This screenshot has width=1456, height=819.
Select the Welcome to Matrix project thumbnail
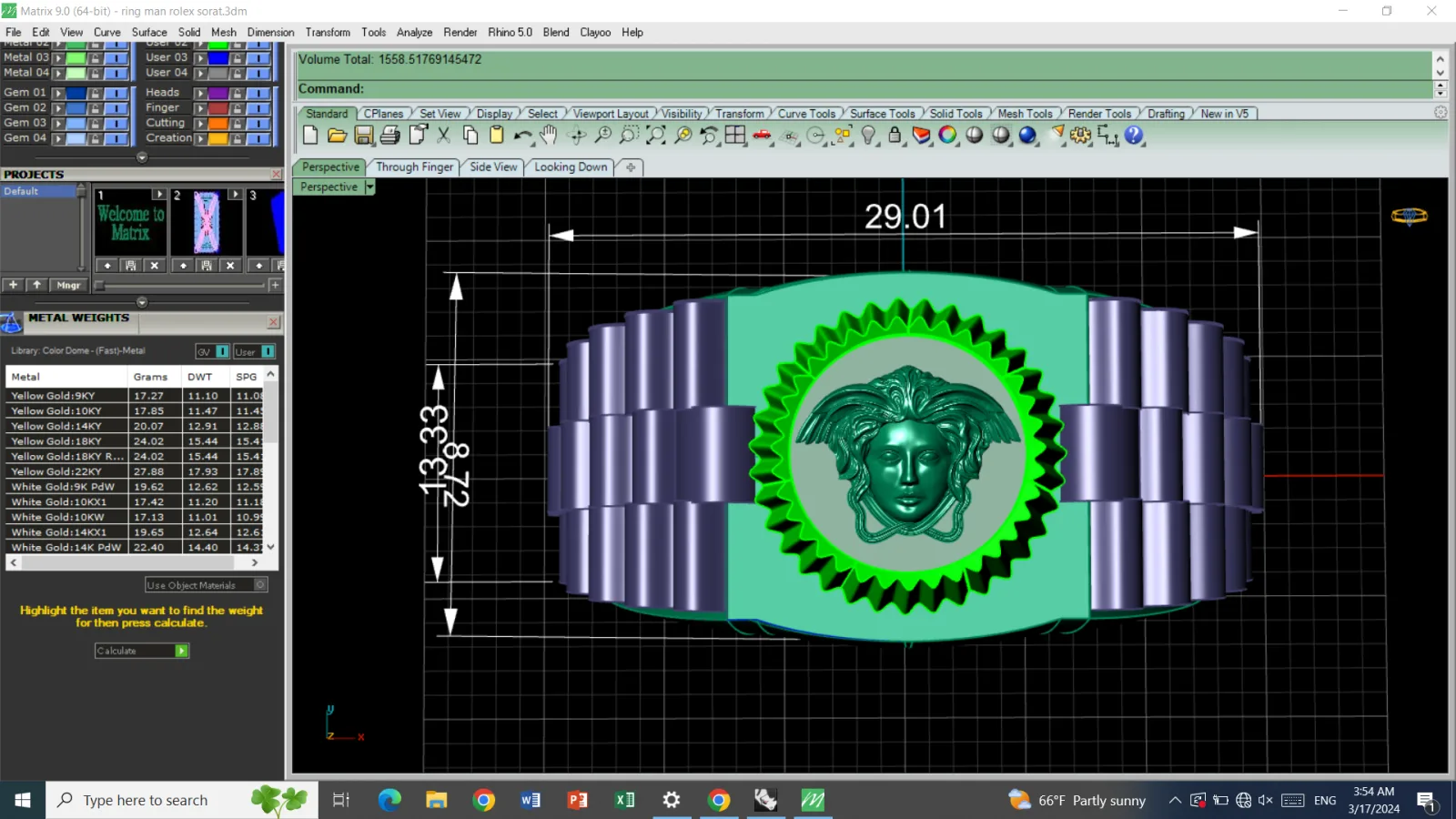[x=131, y=223]
